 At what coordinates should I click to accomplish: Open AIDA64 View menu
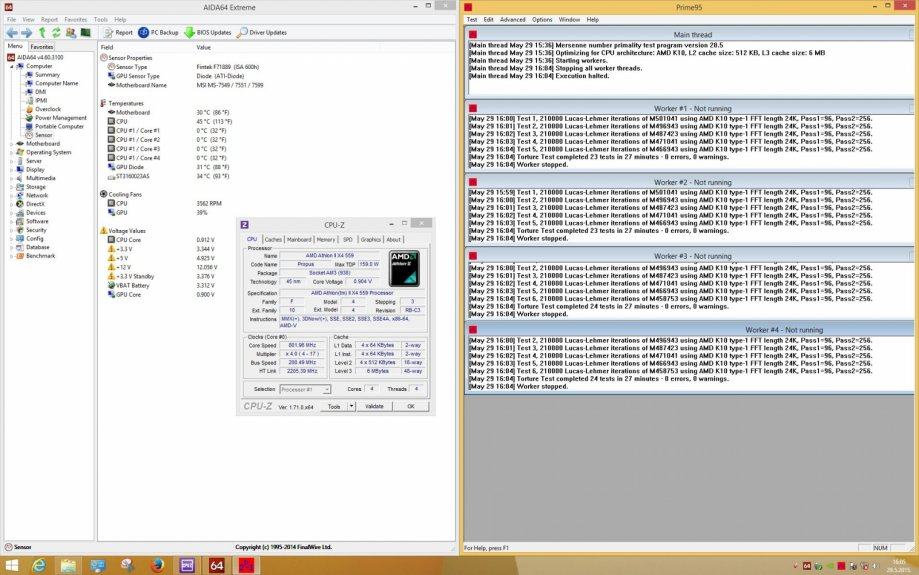pyautogui.click(x=28, y=19)
